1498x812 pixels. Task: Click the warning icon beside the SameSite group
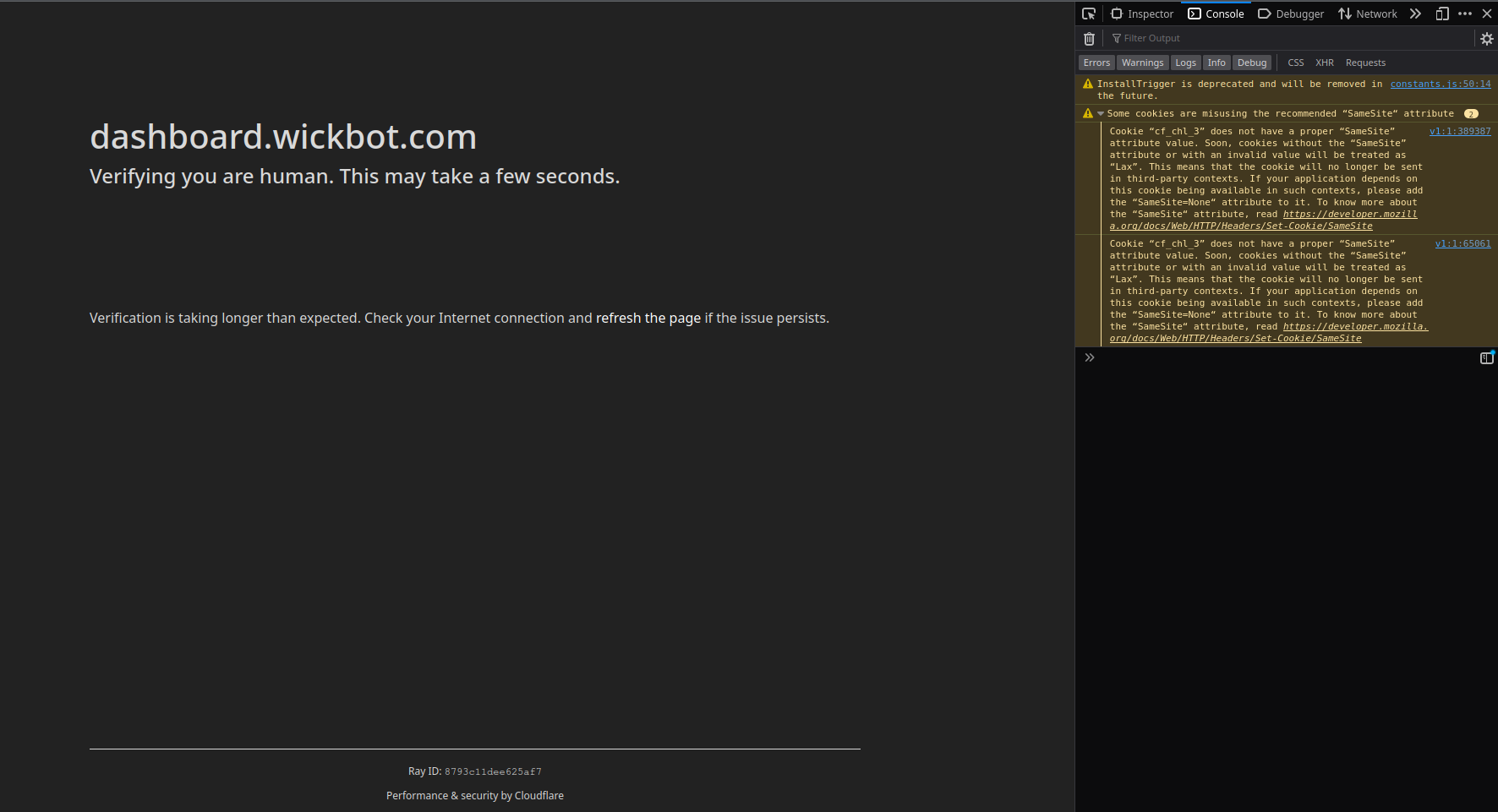[1088, 113]
